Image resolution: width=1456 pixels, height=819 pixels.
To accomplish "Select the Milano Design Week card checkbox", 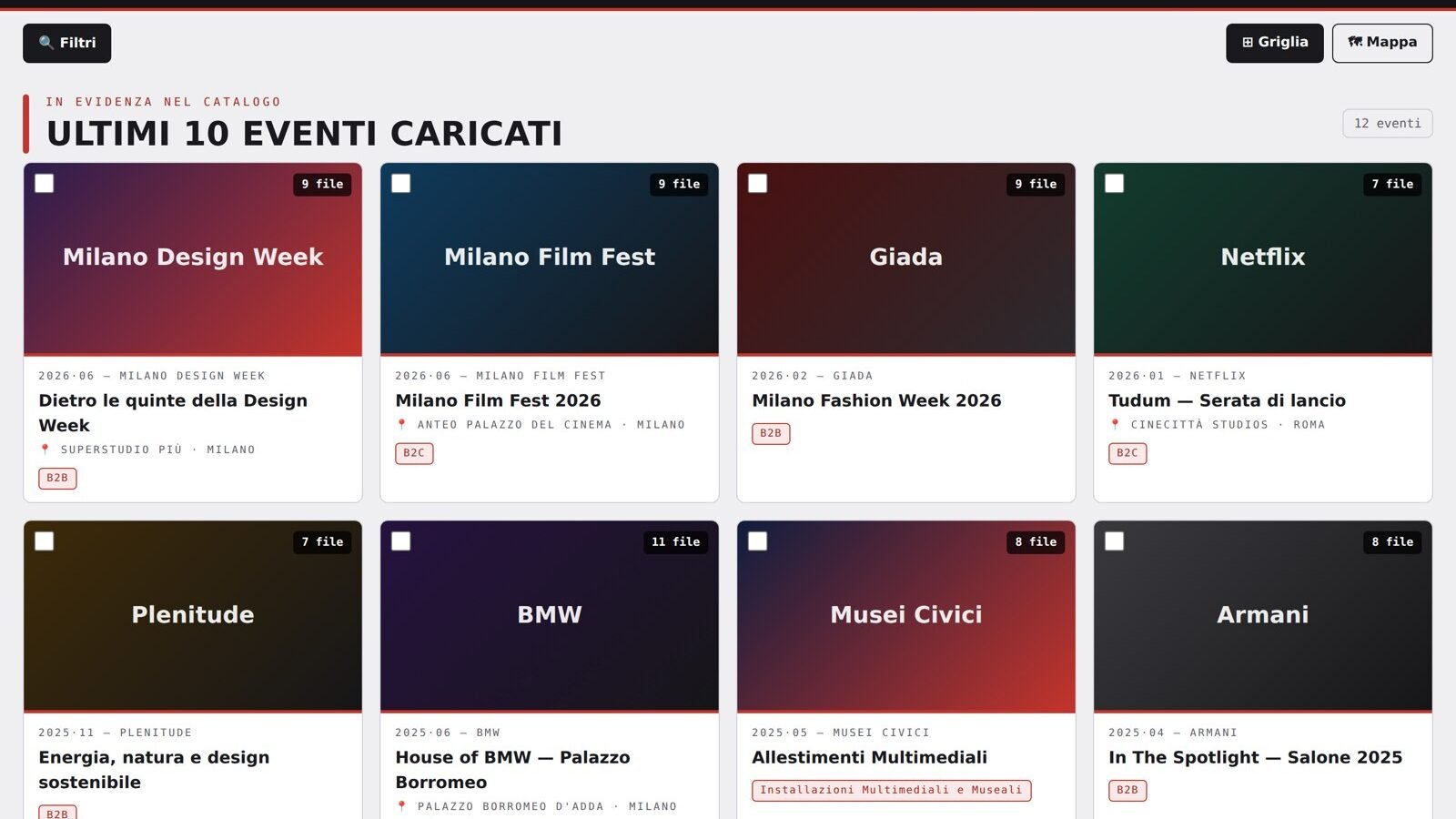I will [44, 183].
